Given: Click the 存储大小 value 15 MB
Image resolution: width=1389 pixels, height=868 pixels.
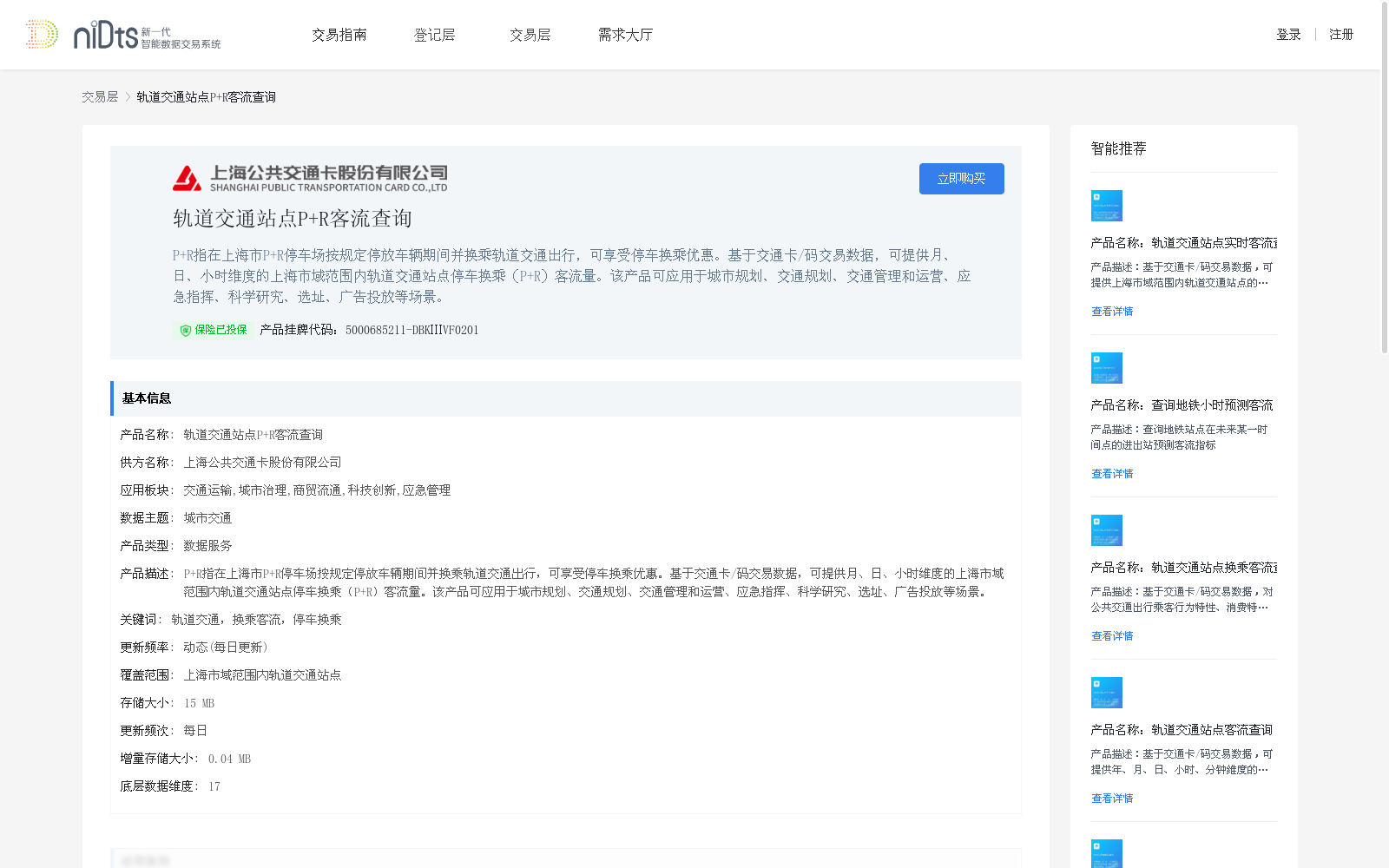Looking at the screenshot, I should (x=199, y=703).
